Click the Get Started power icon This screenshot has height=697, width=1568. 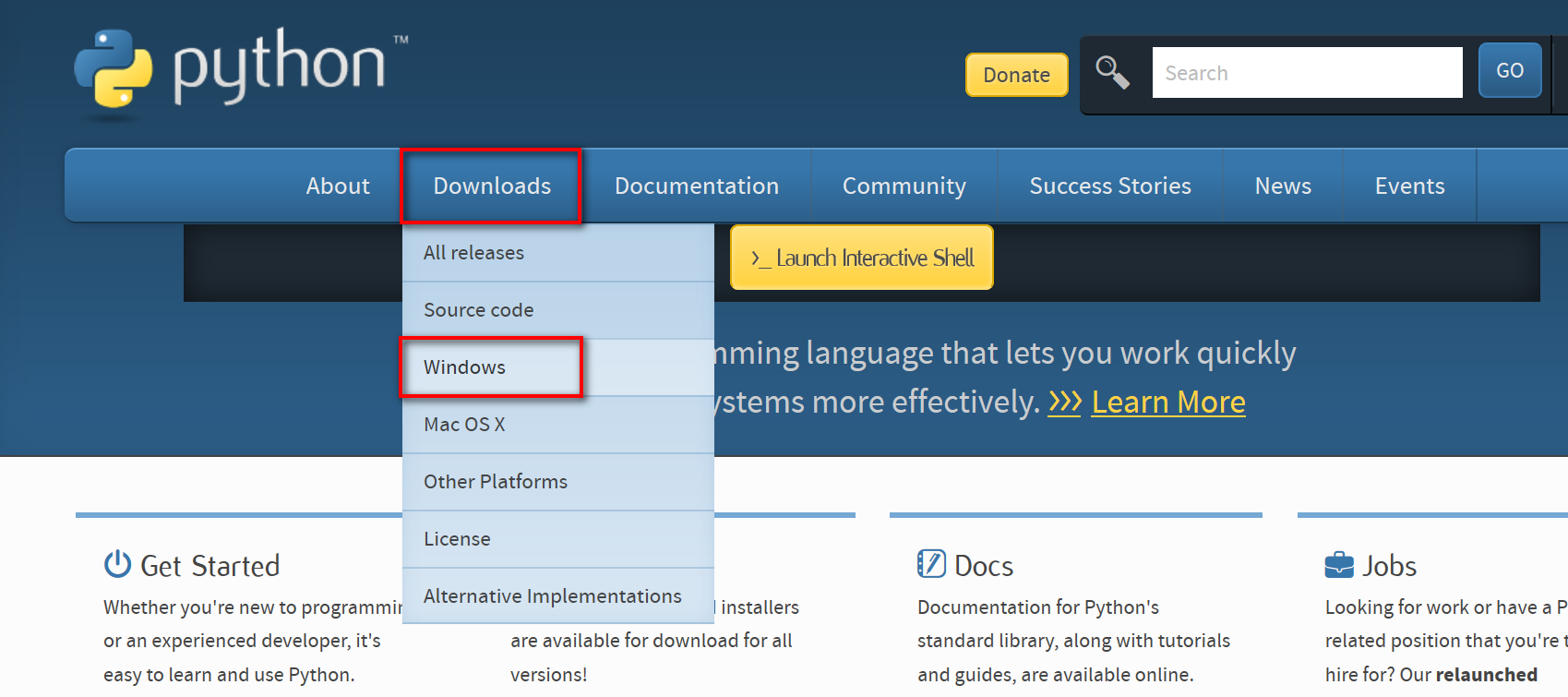point(117,564)
